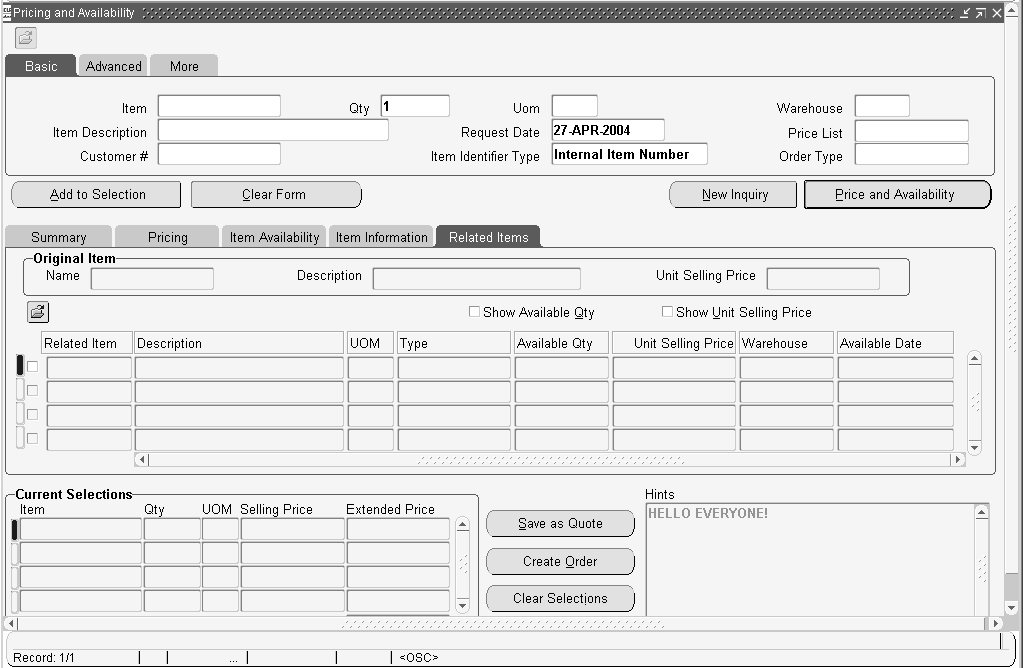Switch to the Summary tab
The height and width of the screenshot is (668, 1023).
point(59,237)
